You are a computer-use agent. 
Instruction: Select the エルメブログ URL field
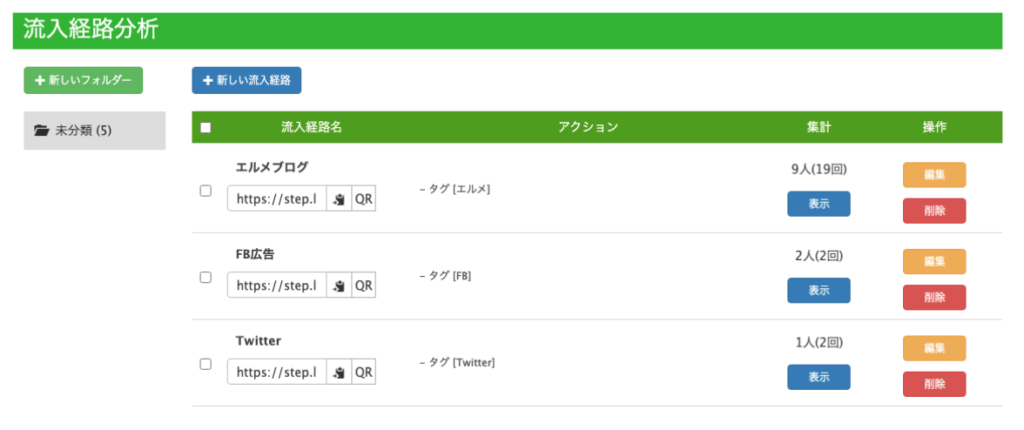point(277,199)
